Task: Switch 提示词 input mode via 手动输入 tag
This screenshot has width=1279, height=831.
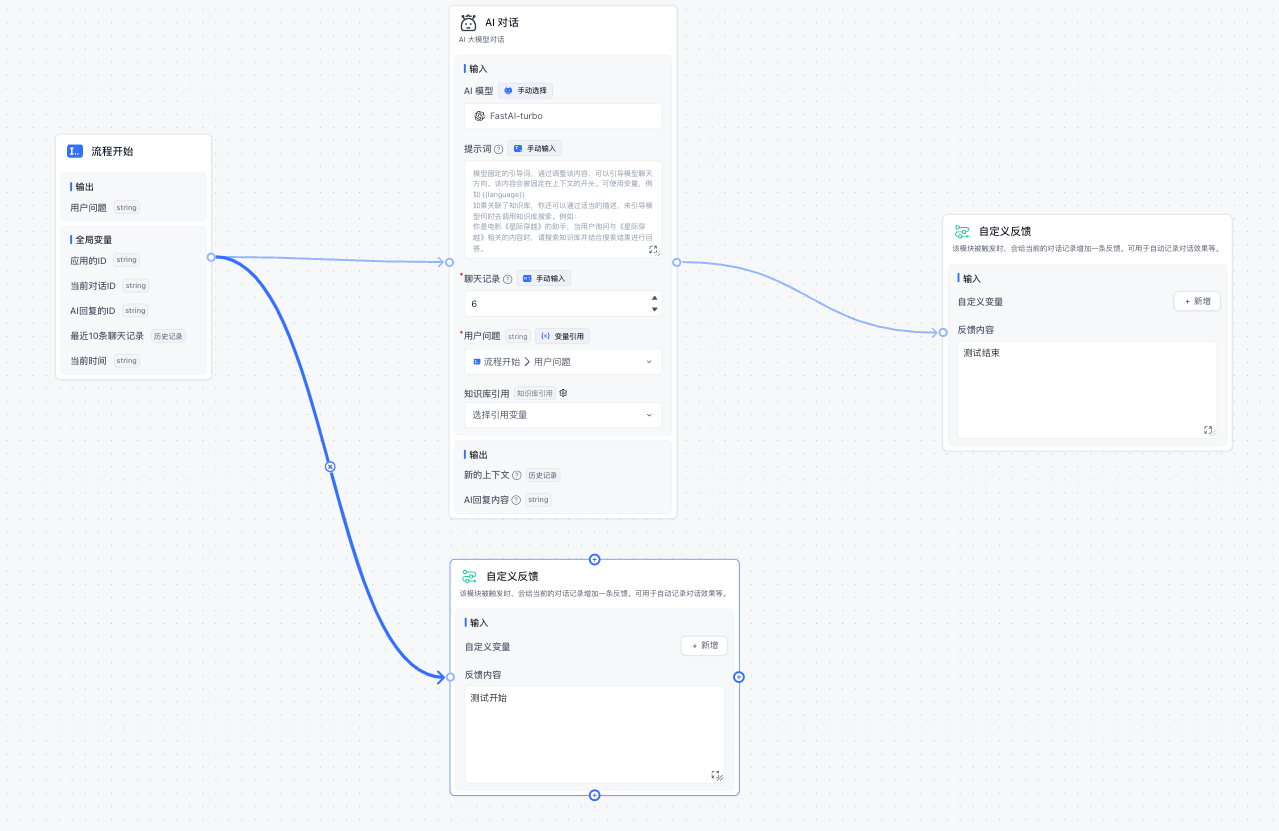Action: [x=534, y=148]
